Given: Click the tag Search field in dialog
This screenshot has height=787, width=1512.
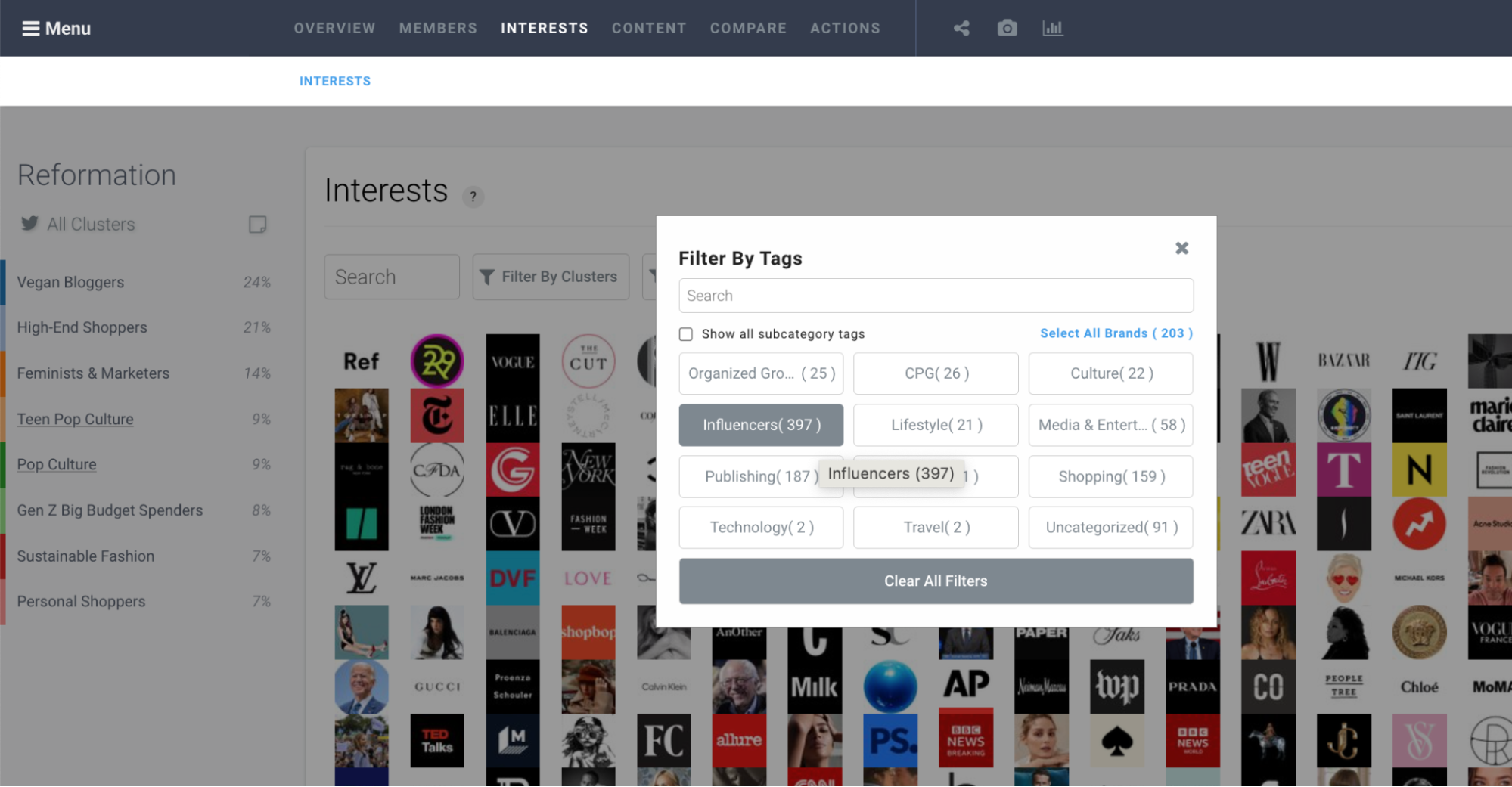Looking at the screenshot, I should point(936,296).
